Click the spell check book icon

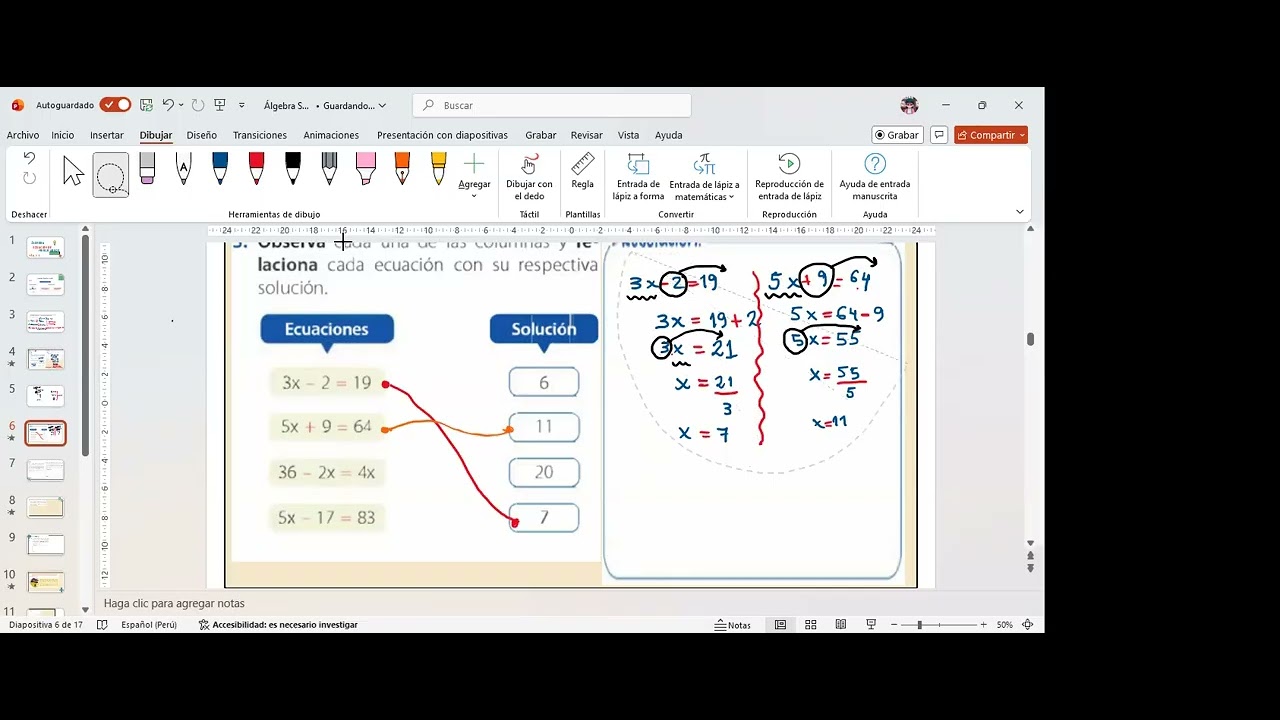102,625
